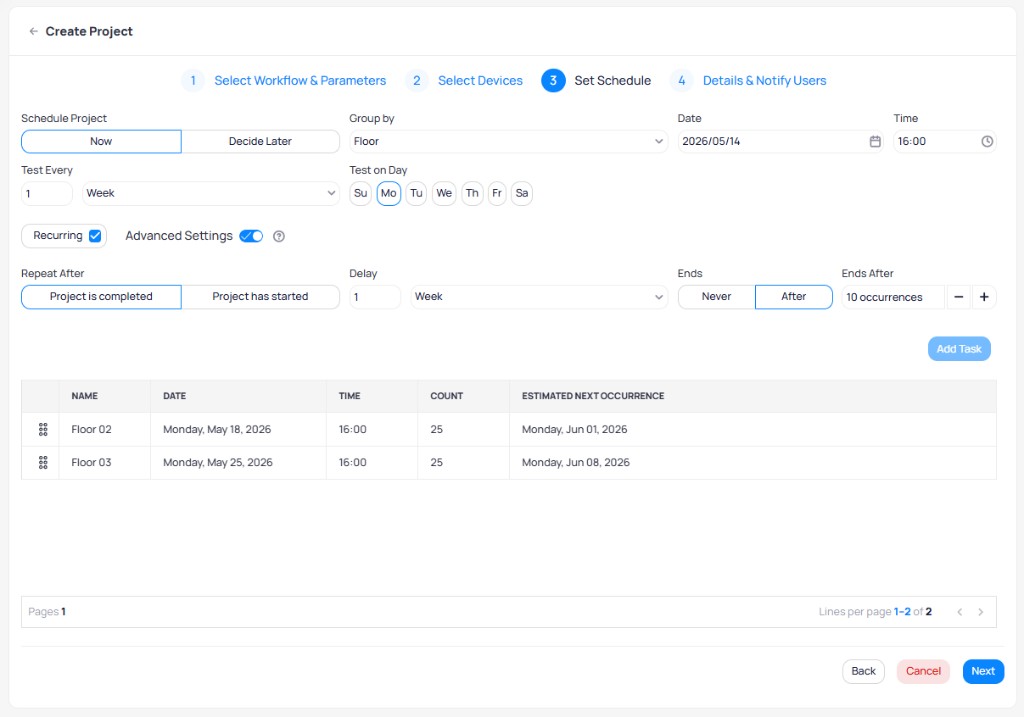Go to step 1 Select Workflow & Parameters
This screenshot has width=1024, height=717.
tap(284, 81)
